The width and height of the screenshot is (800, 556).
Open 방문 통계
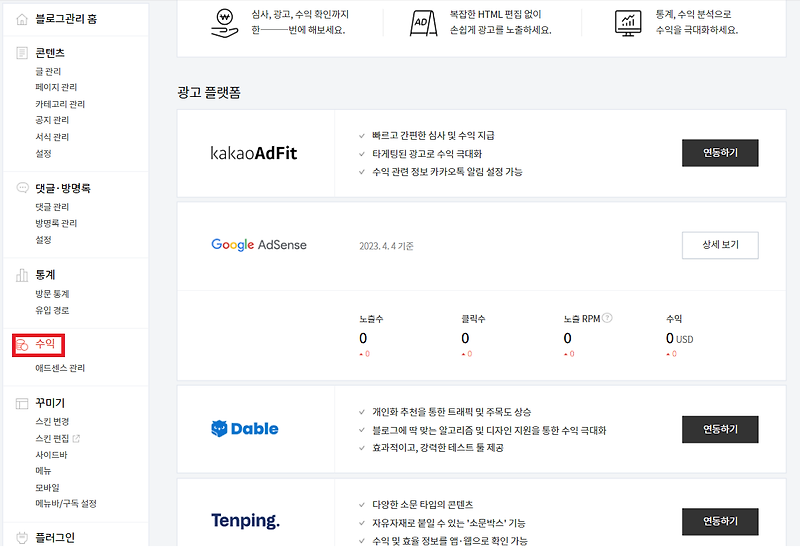52,294
